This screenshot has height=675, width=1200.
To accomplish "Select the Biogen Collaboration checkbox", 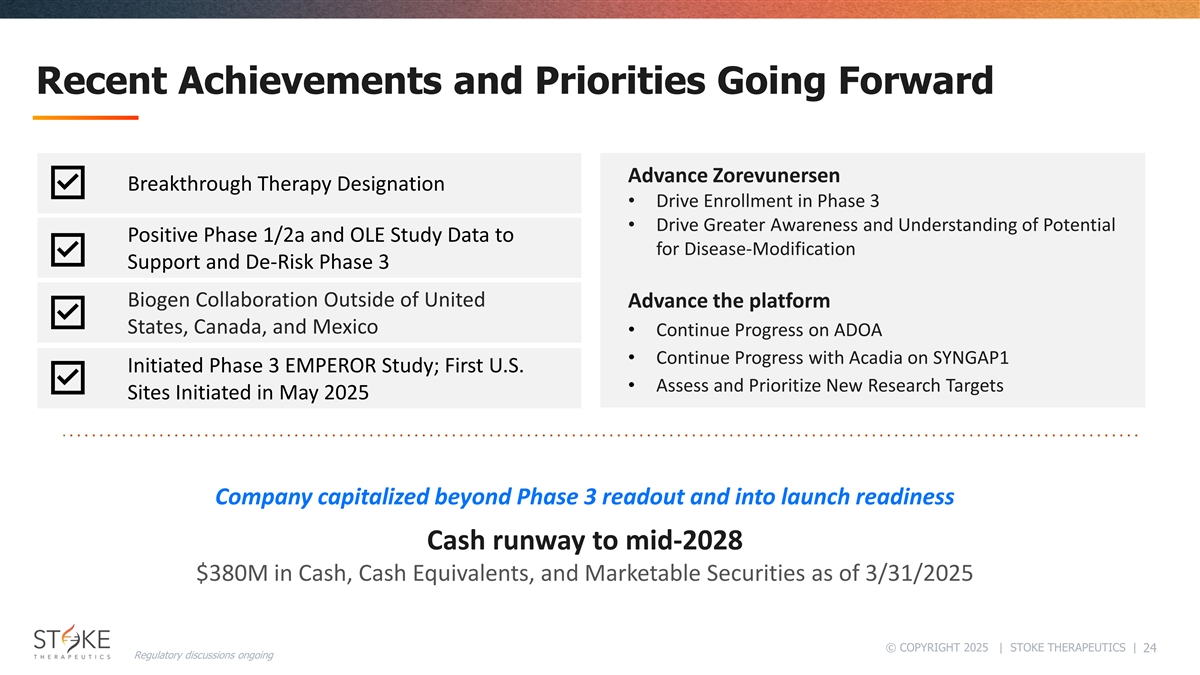I will (x=67, y=313).
